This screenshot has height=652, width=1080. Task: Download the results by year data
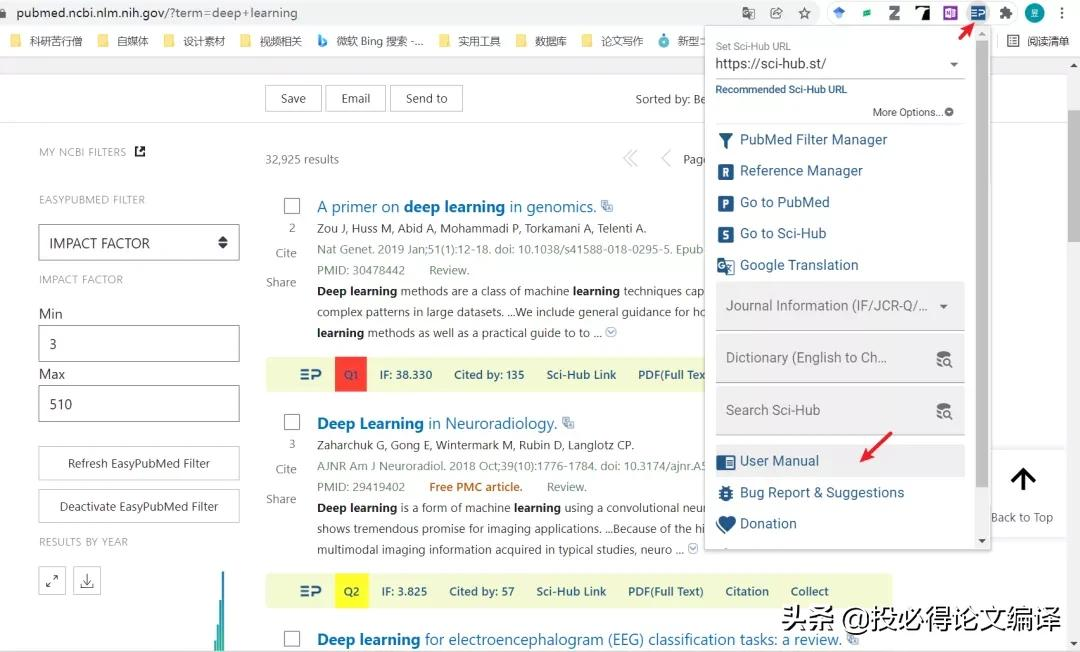(87, 581)
